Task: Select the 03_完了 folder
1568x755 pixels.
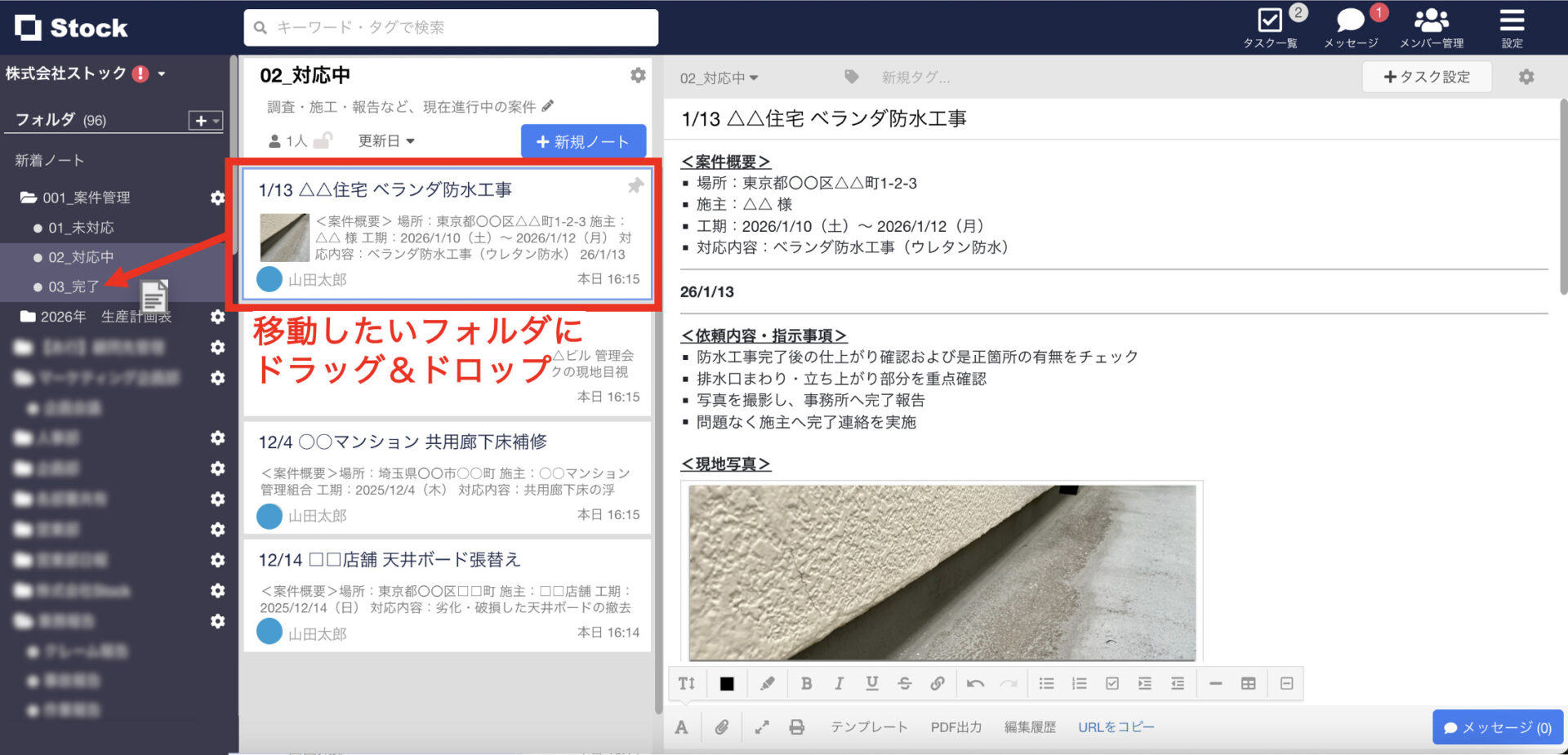Action: [x=73, y=286]
